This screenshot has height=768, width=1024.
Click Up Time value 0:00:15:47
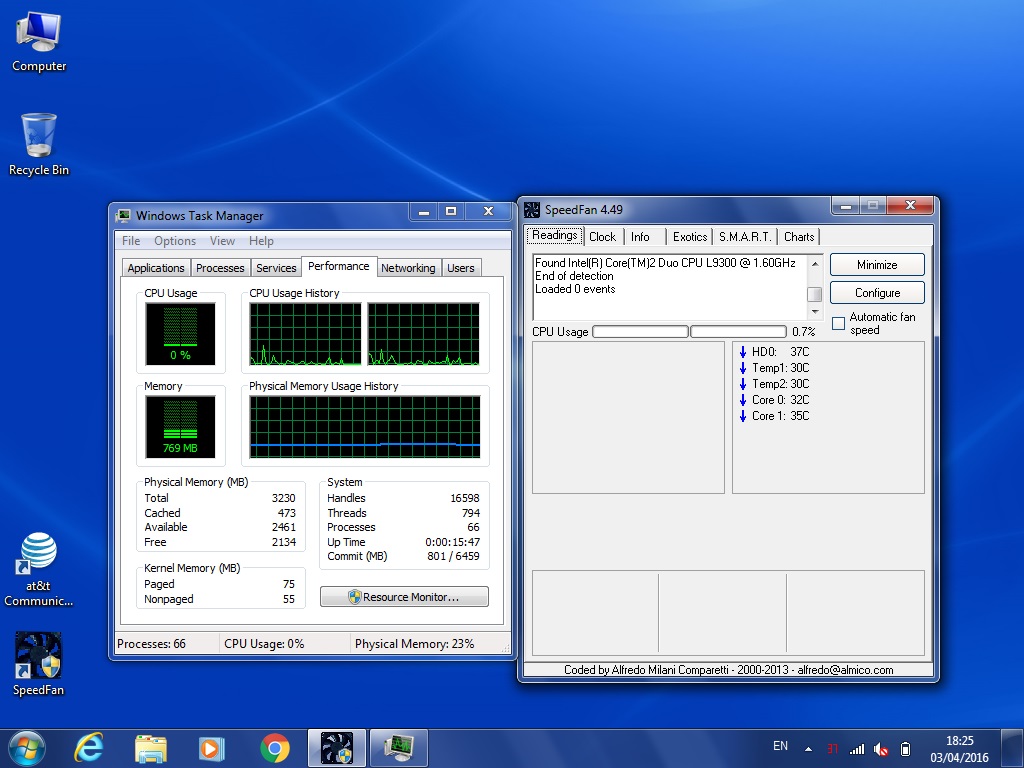click(452, 542)
